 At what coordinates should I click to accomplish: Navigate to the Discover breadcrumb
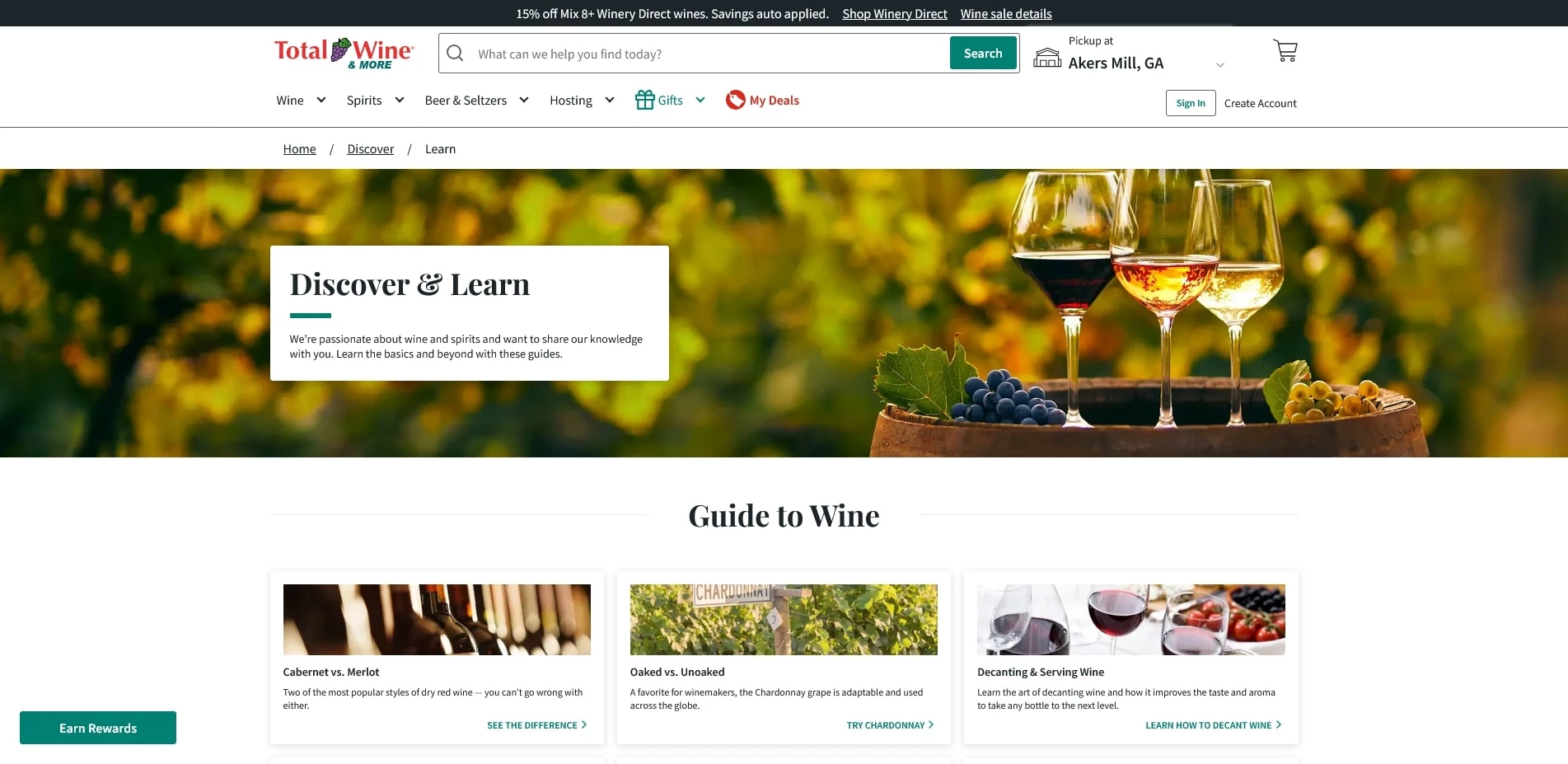point(370,148)
